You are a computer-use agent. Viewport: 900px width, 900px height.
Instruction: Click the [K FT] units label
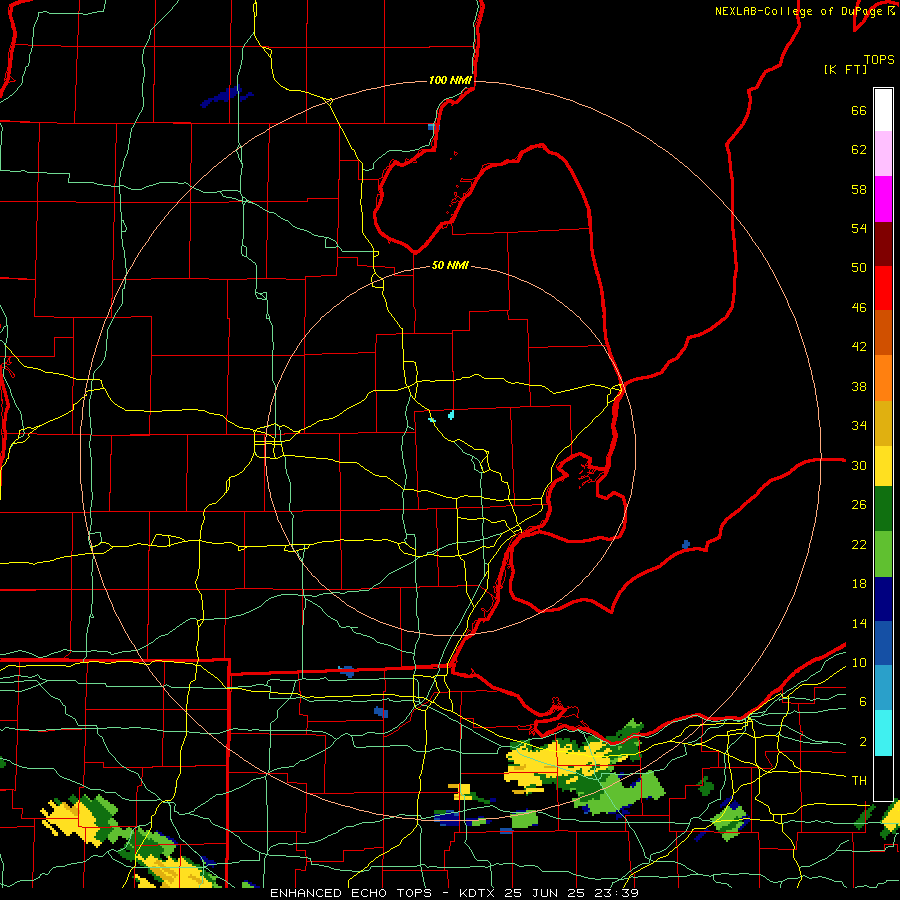(845, 70)
